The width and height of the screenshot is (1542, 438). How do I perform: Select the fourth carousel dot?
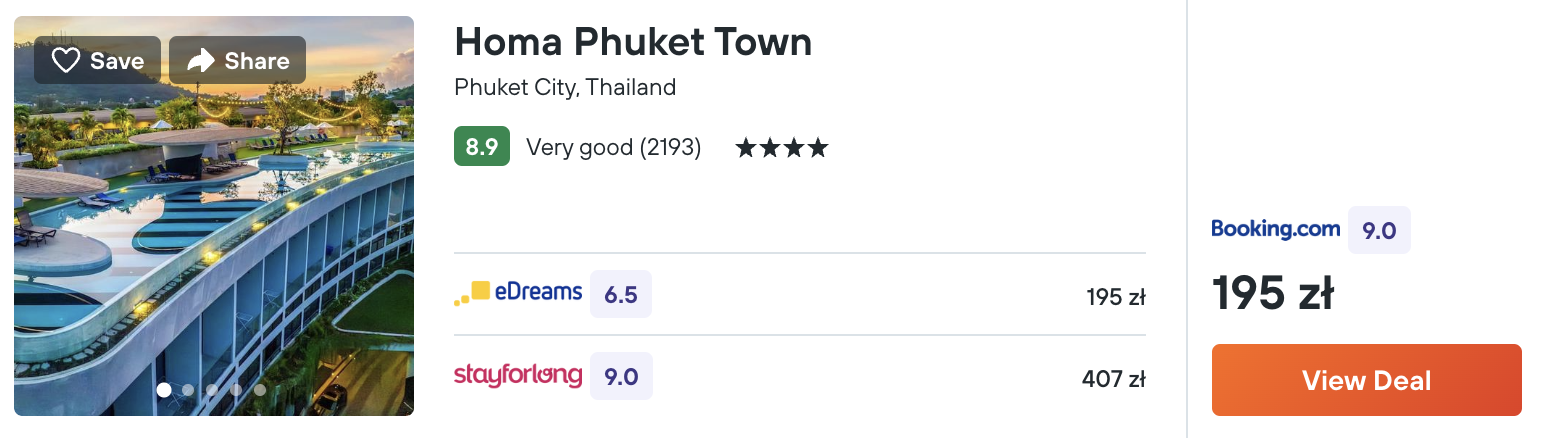click(x=236, y=390)
